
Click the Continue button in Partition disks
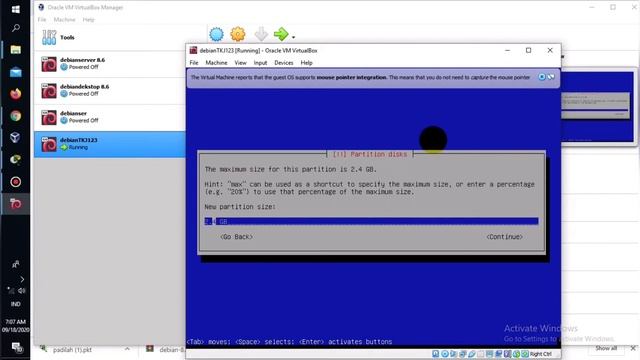point(504,237)
